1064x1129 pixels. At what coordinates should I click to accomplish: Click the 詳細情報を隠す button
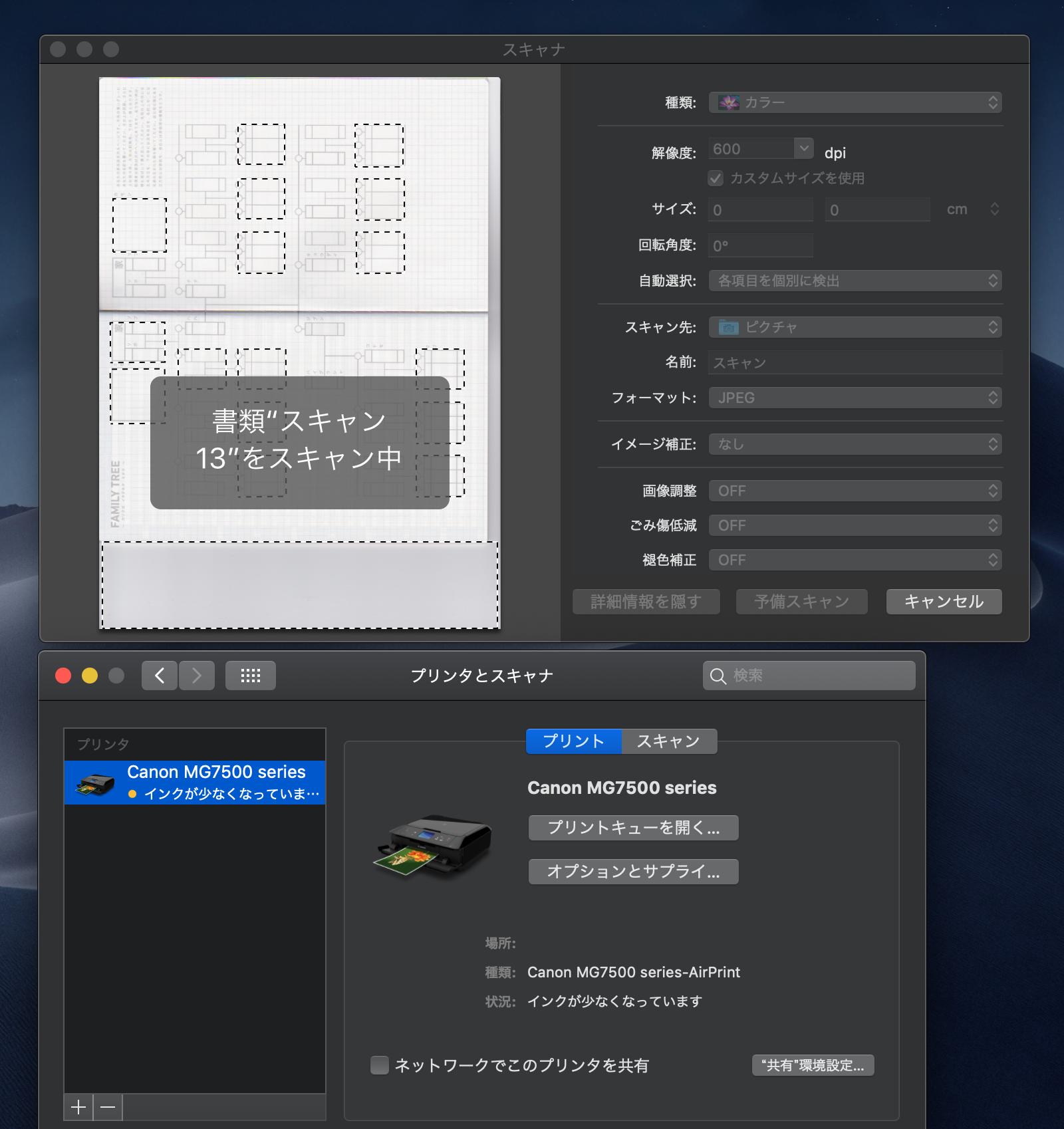(x=646, y=602)
